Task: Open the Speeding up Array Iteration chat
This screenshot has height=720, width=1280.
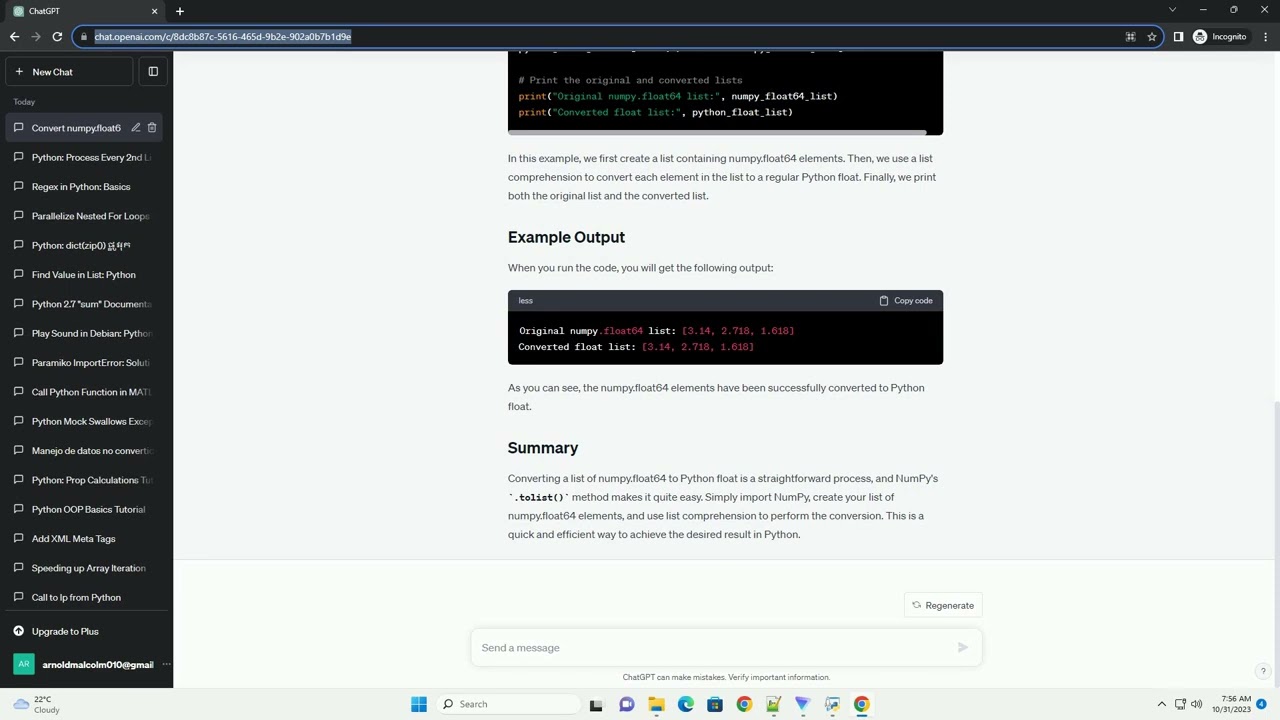Action: pos(86,568)
